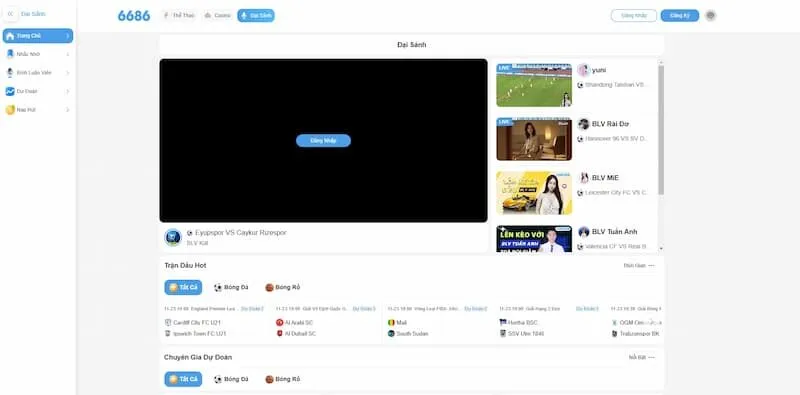Viewport: 800px width, 395px height.
Task: Expand the Trang Chủ sidebar chevron
Action: coord(67,36)
